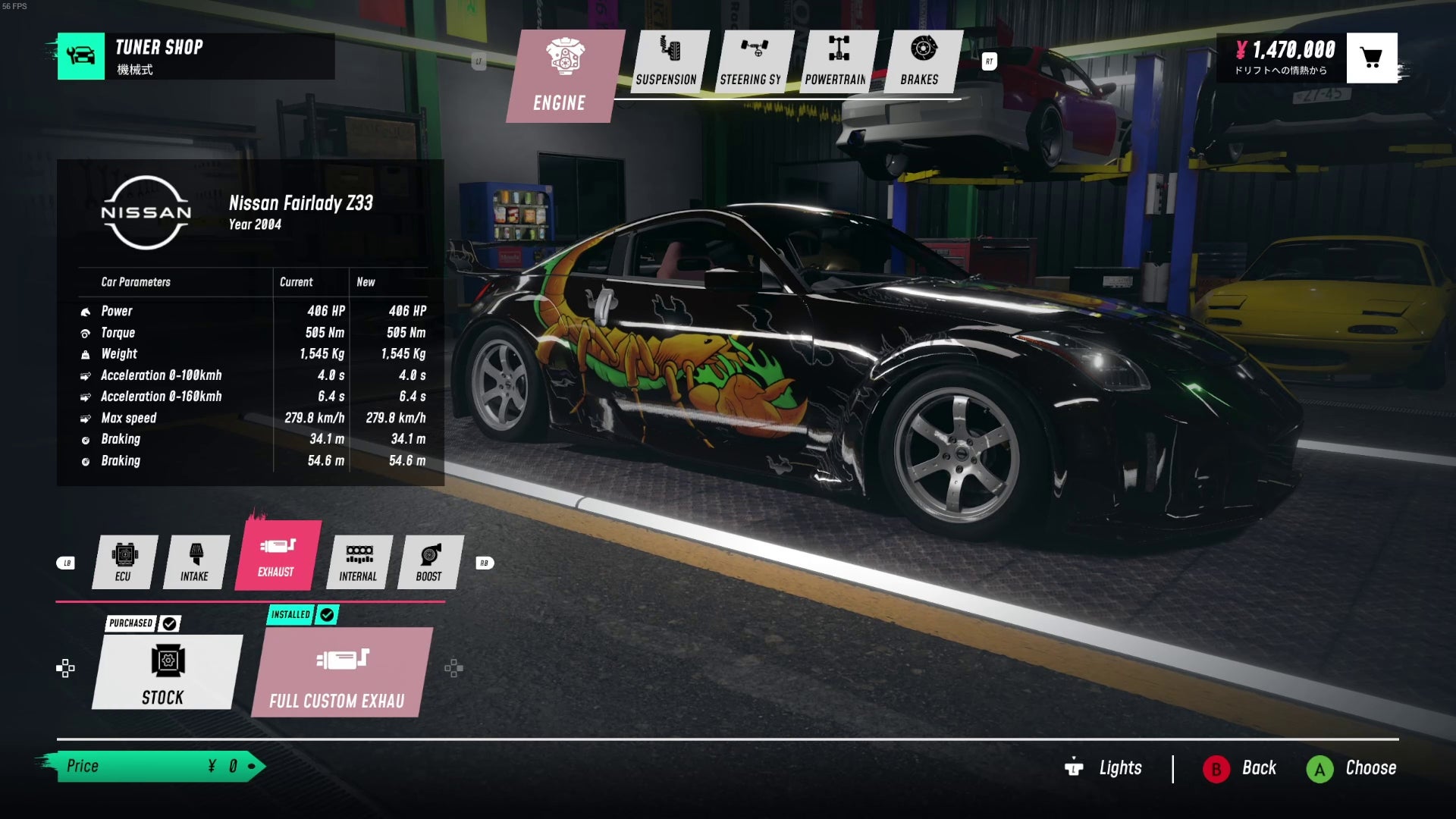Image resolution: width=1456 pixels, height=819 pixels.
Task: Open the Powertrain tab
Action: [x=837, y=61]
